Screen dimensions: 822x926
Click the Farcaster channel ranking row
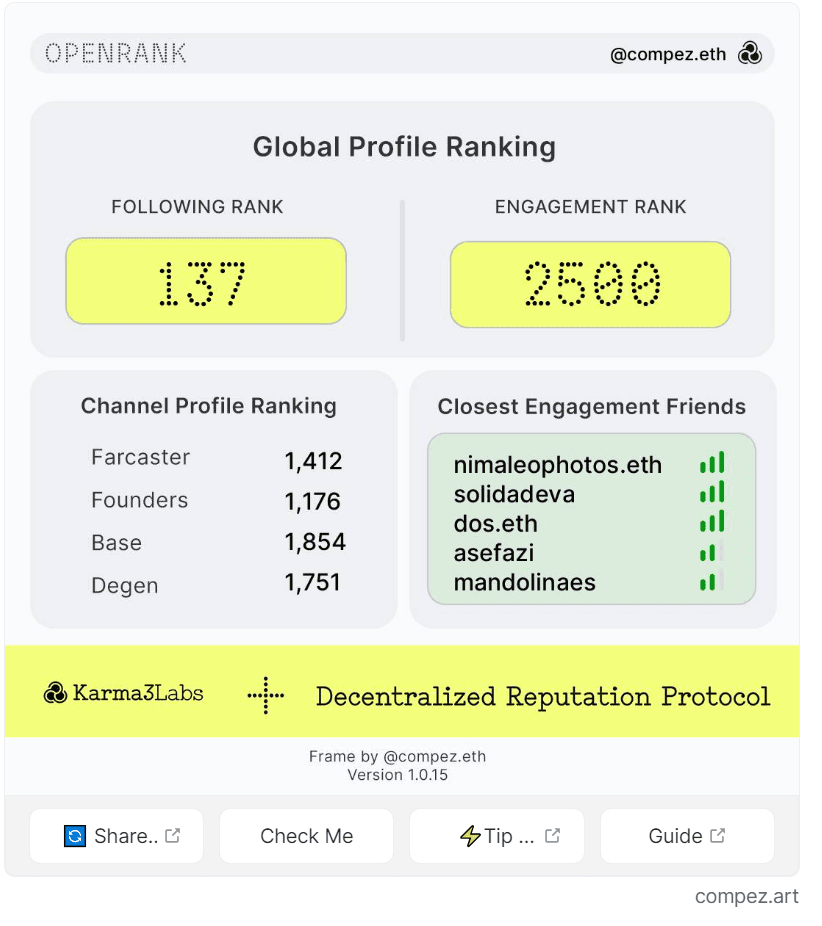pos(217,459)
